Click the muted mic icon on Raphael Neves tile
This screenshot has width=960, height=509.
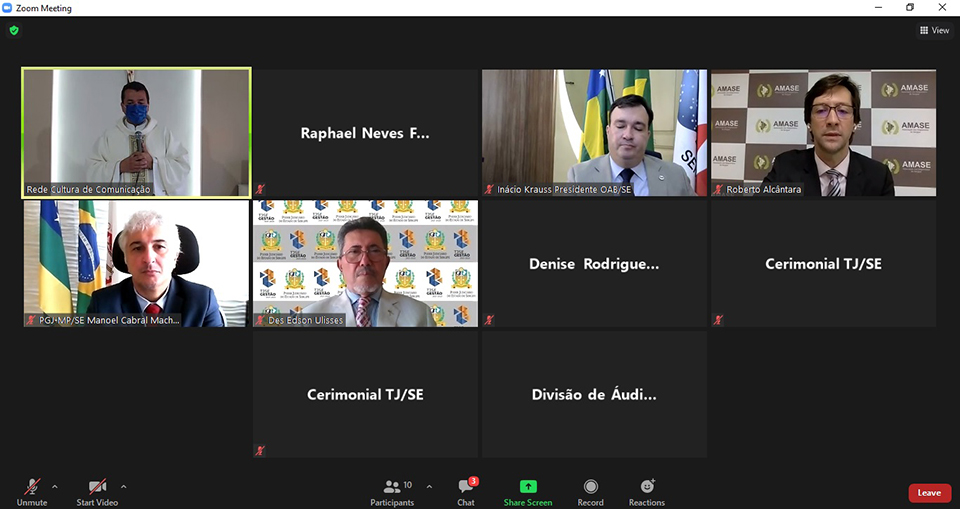260,189
